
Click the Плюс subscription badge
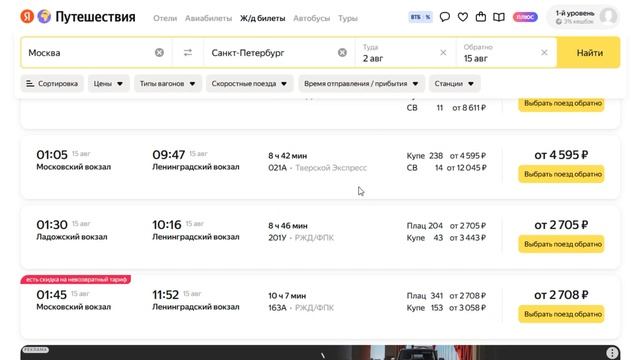point(525,17)
